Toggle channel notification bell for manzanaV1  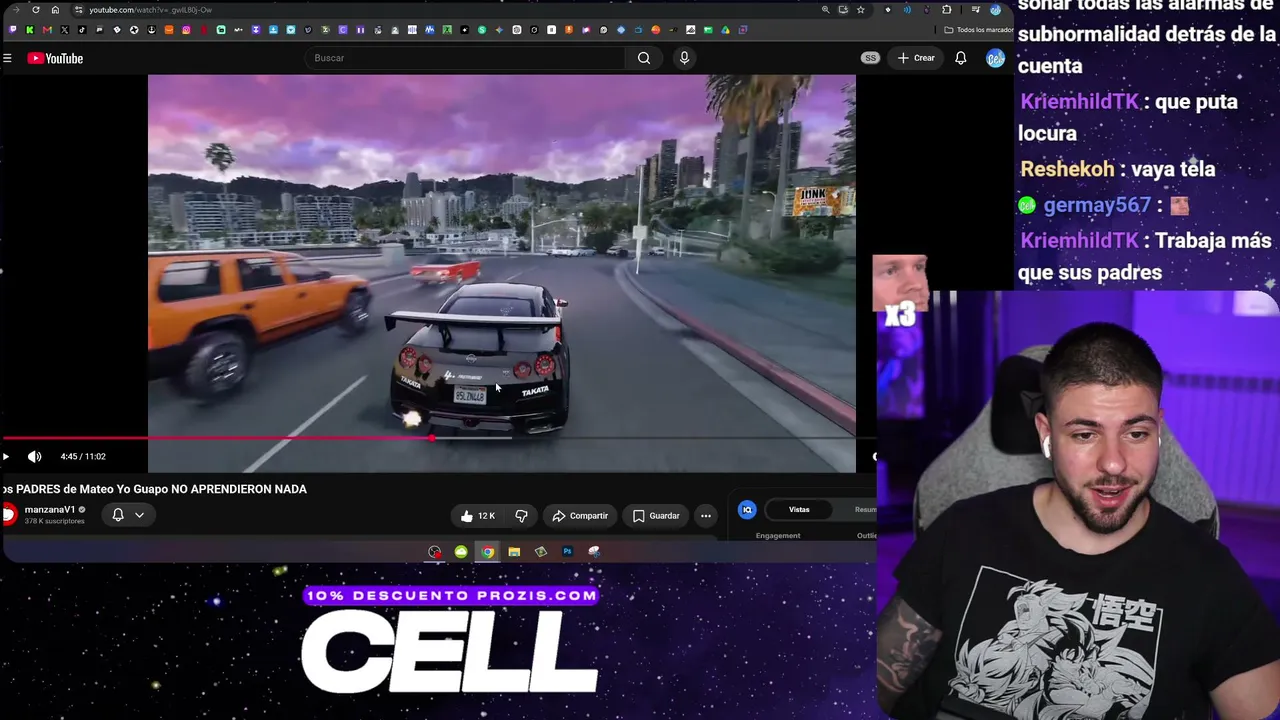click(118, 514)
